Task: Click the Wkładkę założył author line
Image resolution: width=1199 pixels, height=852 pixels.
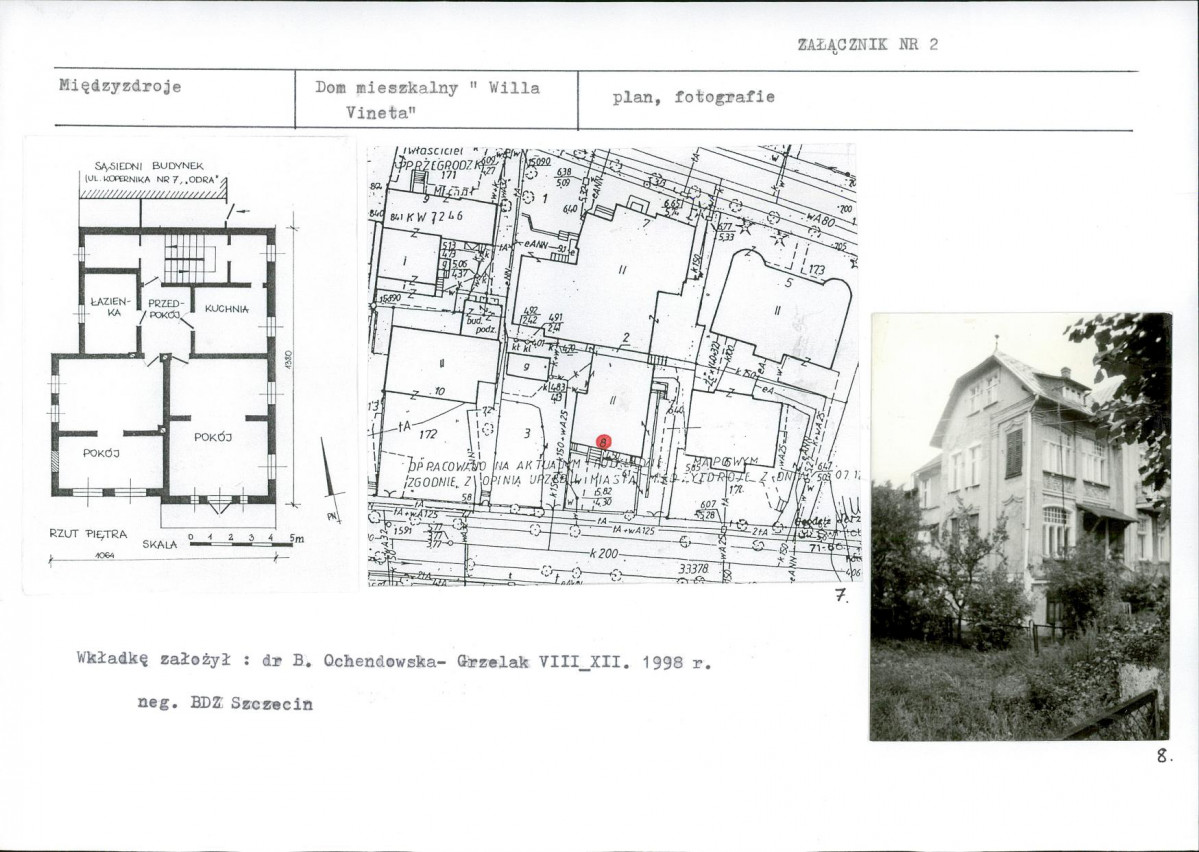Action: [394, 660]
